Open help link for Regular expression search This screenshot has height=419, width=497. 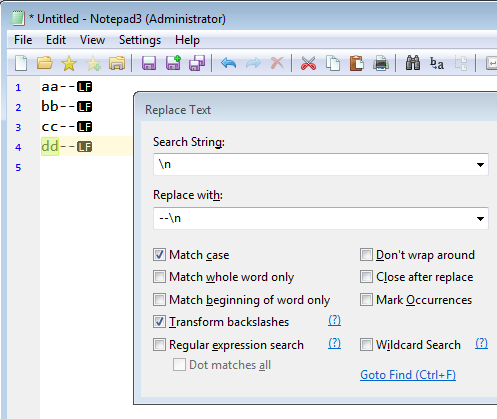click(x=334, y=343)
